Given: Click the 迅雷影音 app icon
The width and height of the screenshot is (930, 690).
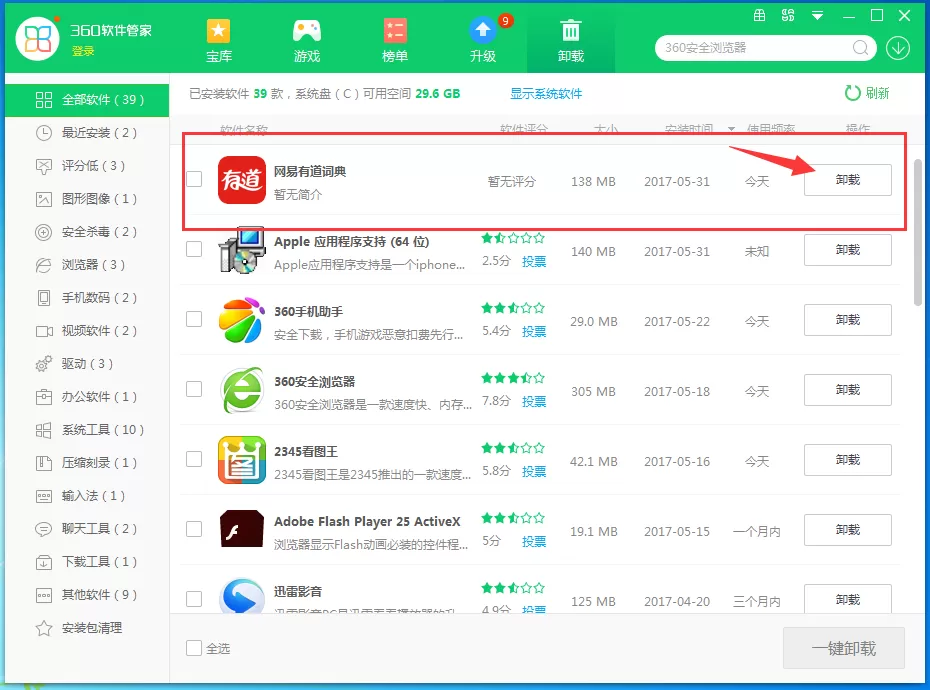Looking at the screenshot, I should [x=241, y=596].
